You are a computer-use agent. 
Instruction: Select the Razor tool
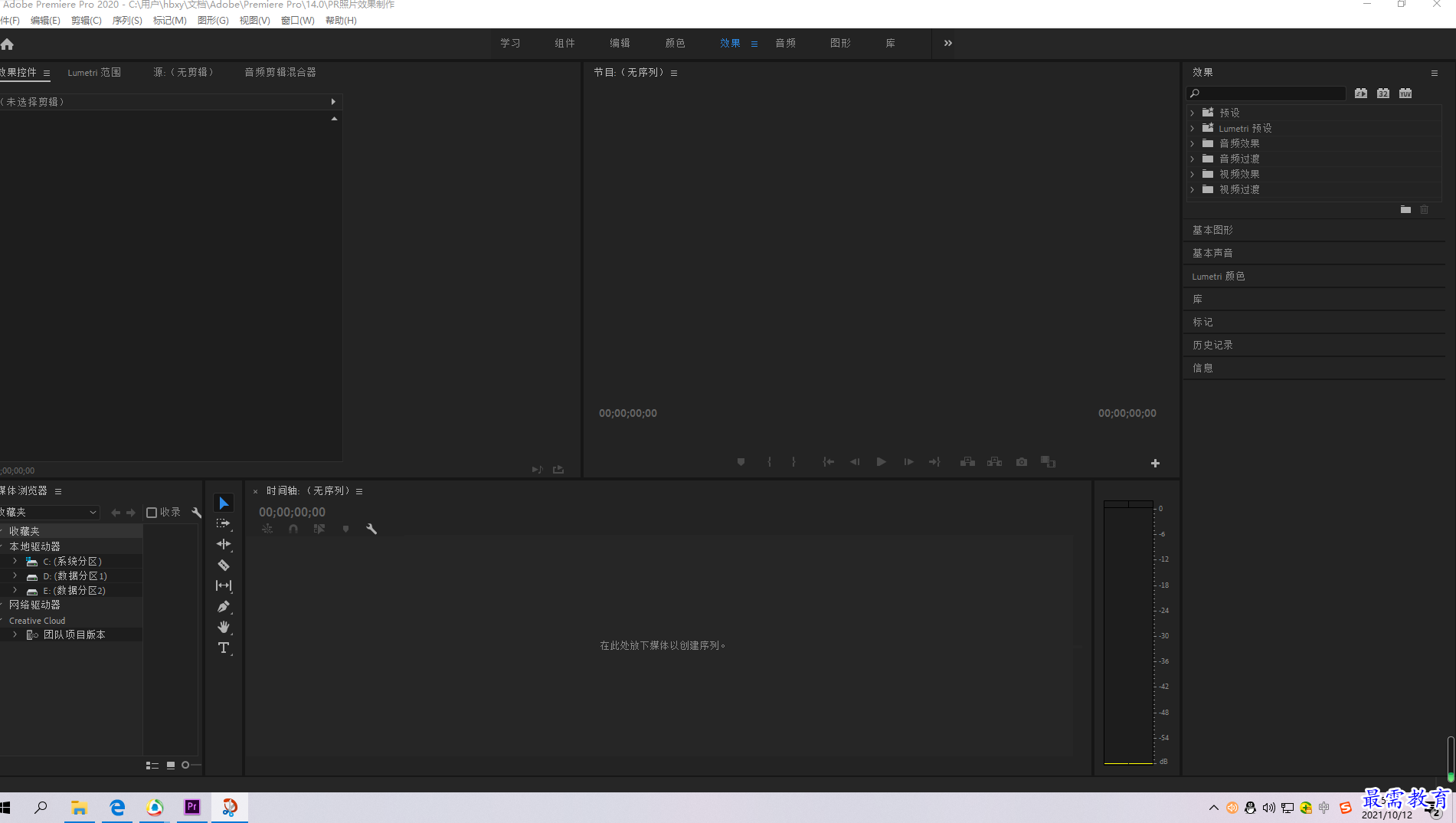point(224,565)
